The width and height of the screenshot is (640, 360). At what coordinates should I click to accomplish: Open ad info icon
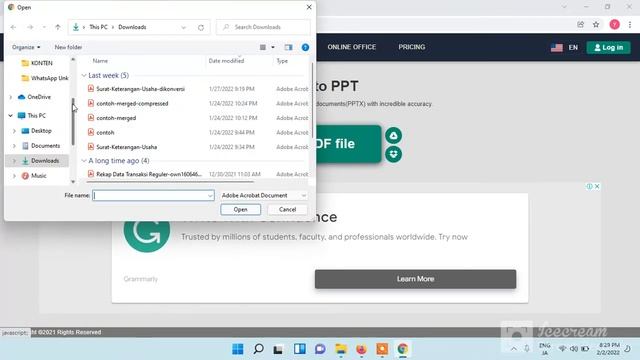click(x=589, y=186)
